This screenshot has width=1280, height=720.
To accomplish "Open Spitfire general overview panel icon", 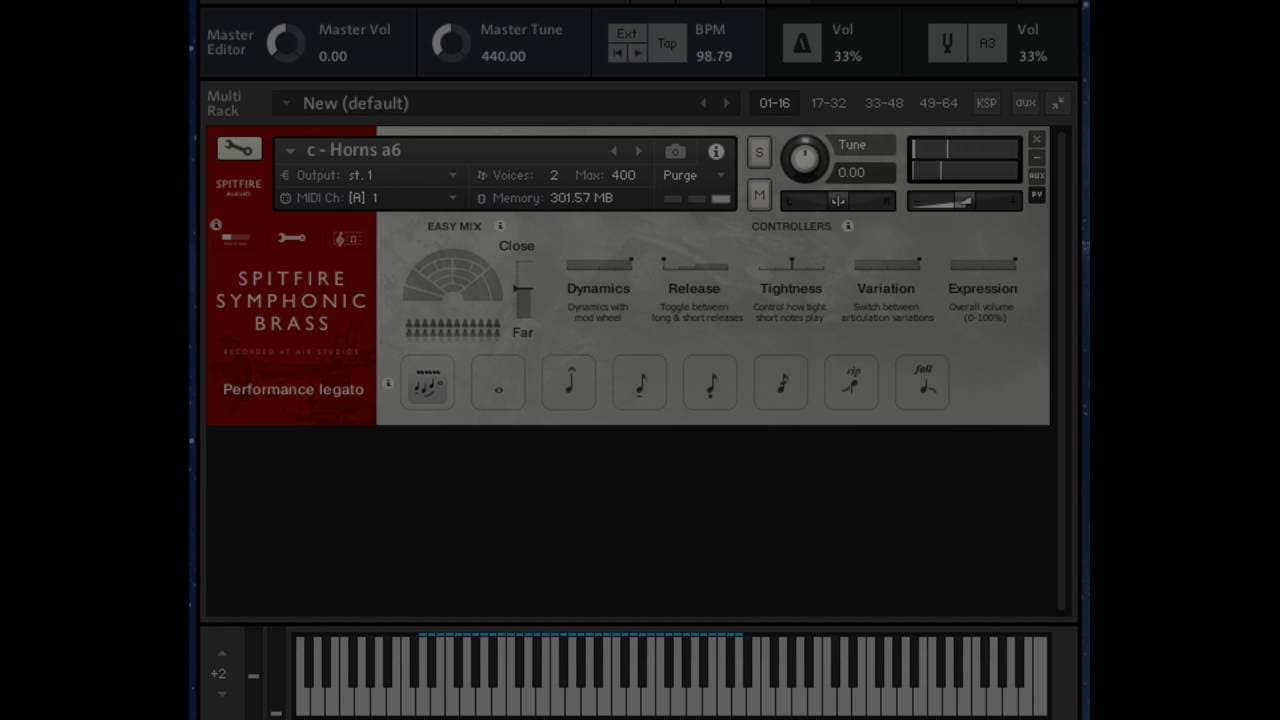I will 236,239.
